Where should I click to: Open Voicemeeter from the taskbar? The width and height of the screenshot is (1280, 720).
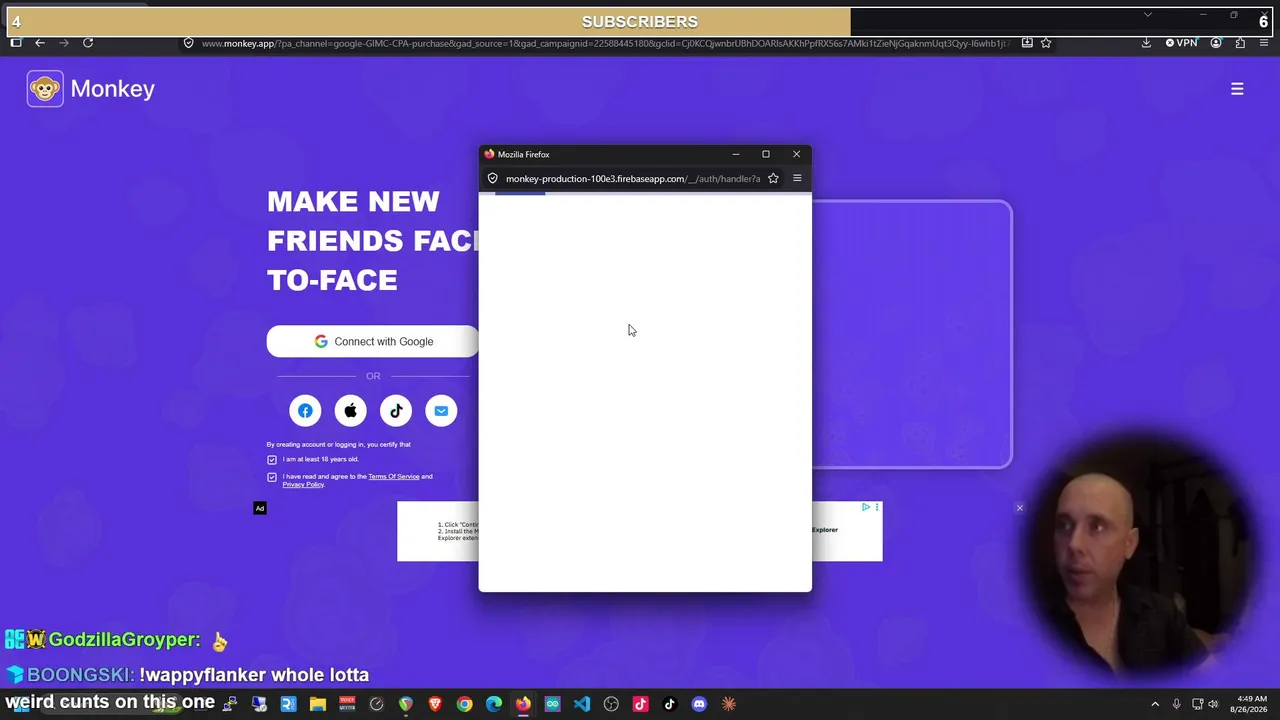[347, 704]
